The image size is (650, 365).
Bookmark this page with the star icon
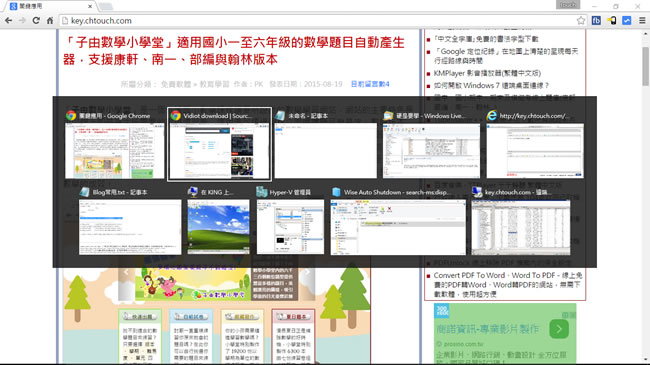581,20
